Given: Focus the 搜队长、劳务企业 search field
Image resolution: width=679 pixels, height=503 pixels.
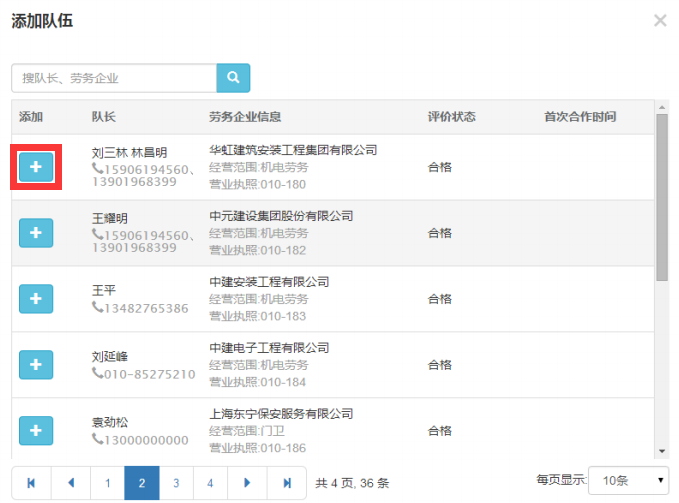Looking at the screenshot, I should 114,78.
